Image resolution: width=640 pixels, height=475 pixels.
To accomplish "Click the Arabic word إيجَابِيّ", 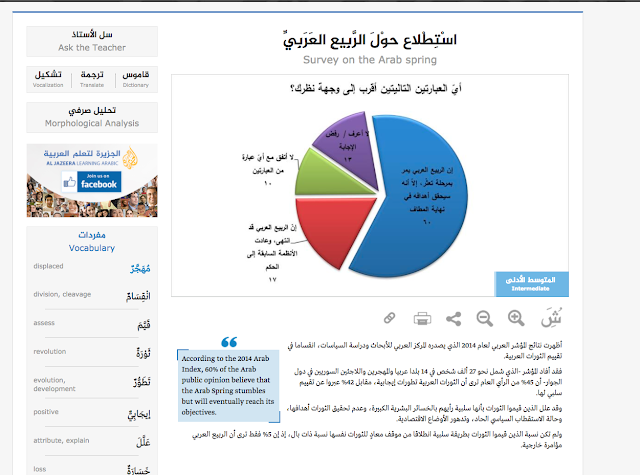I will pyautogui.click(x=139, y=414).
